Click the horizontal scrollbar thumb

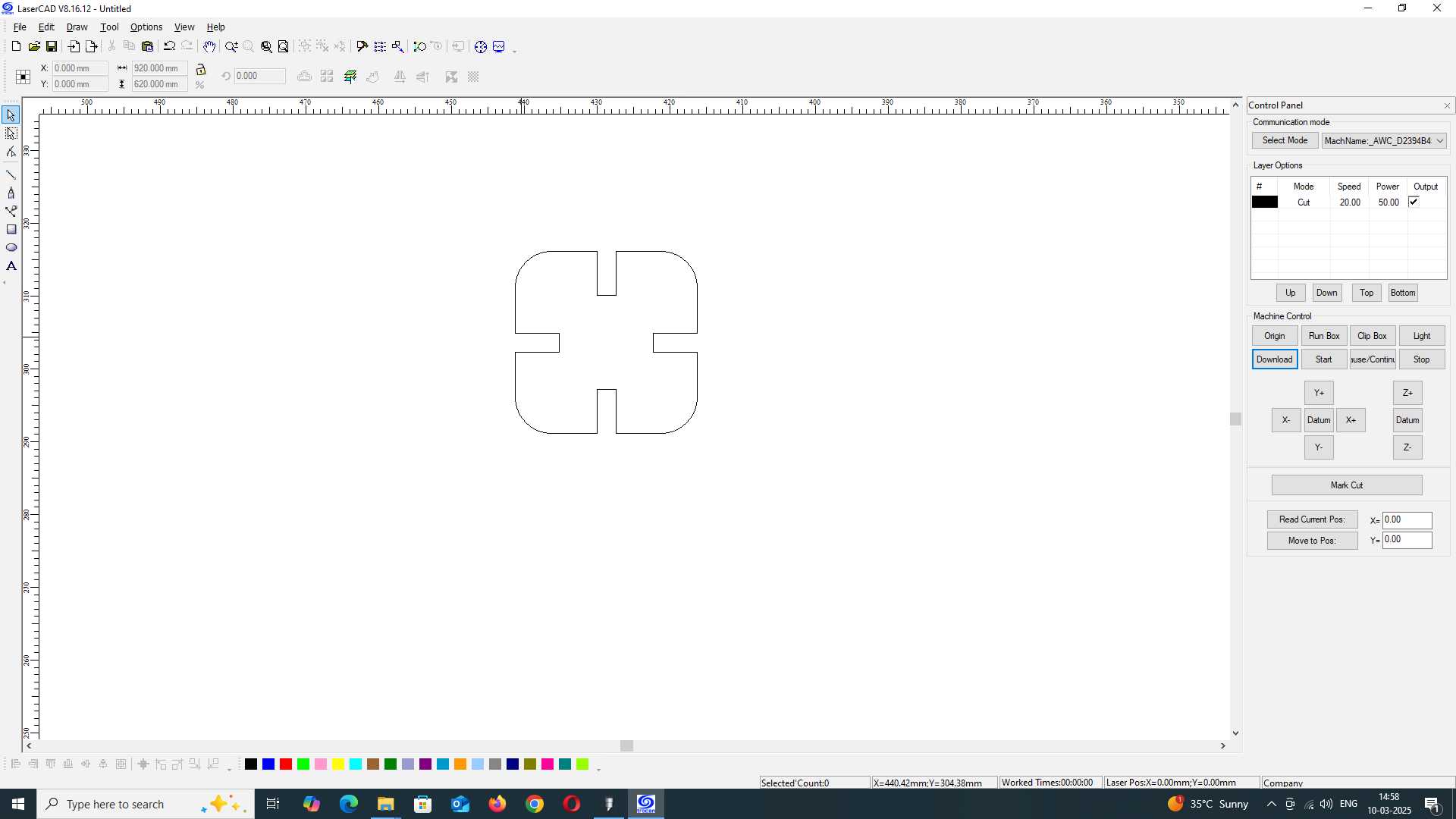coord(626,746)
